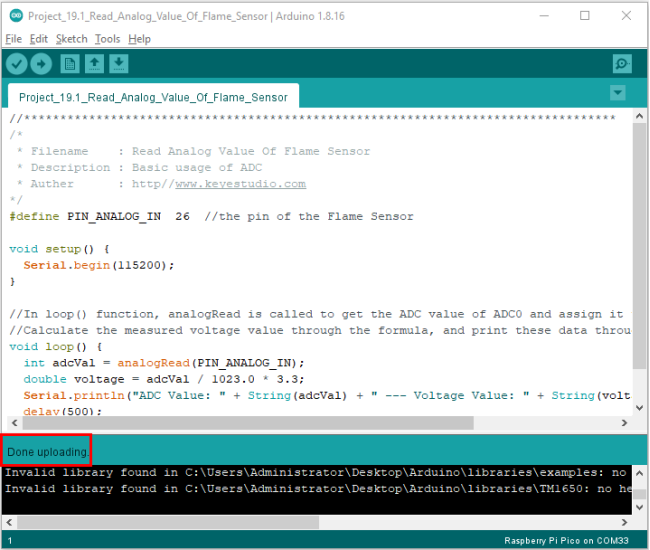650x550 pixels.
Task: Click the '//Calculate the measured voltage' comment line
Action: click(320, 330)
